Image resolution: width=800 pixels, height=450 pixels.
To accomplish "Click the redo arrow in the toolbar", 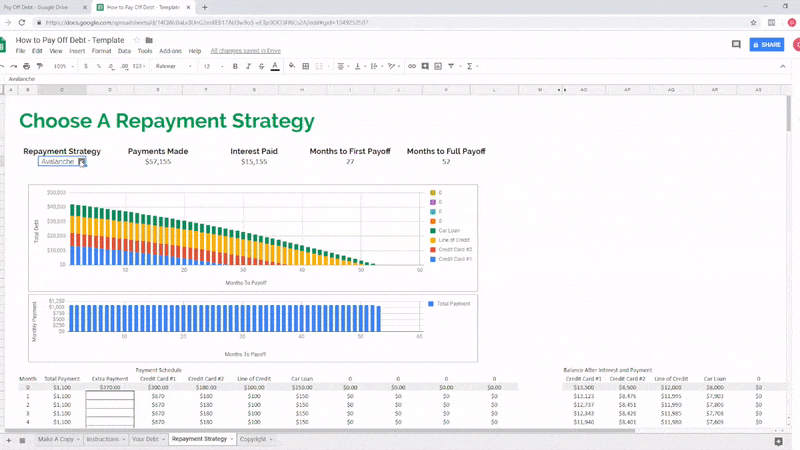I will [x=13, y=66].
